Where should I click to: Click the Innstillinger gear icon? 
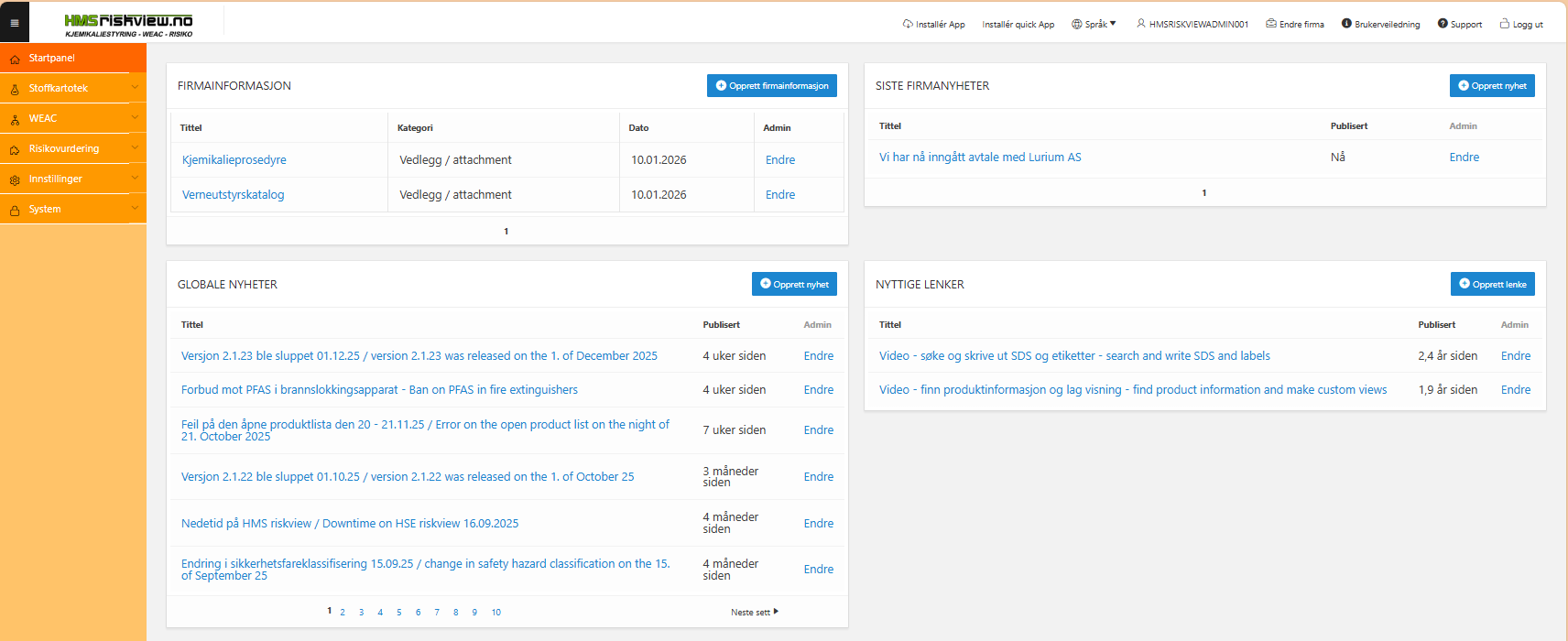[15, 179]
